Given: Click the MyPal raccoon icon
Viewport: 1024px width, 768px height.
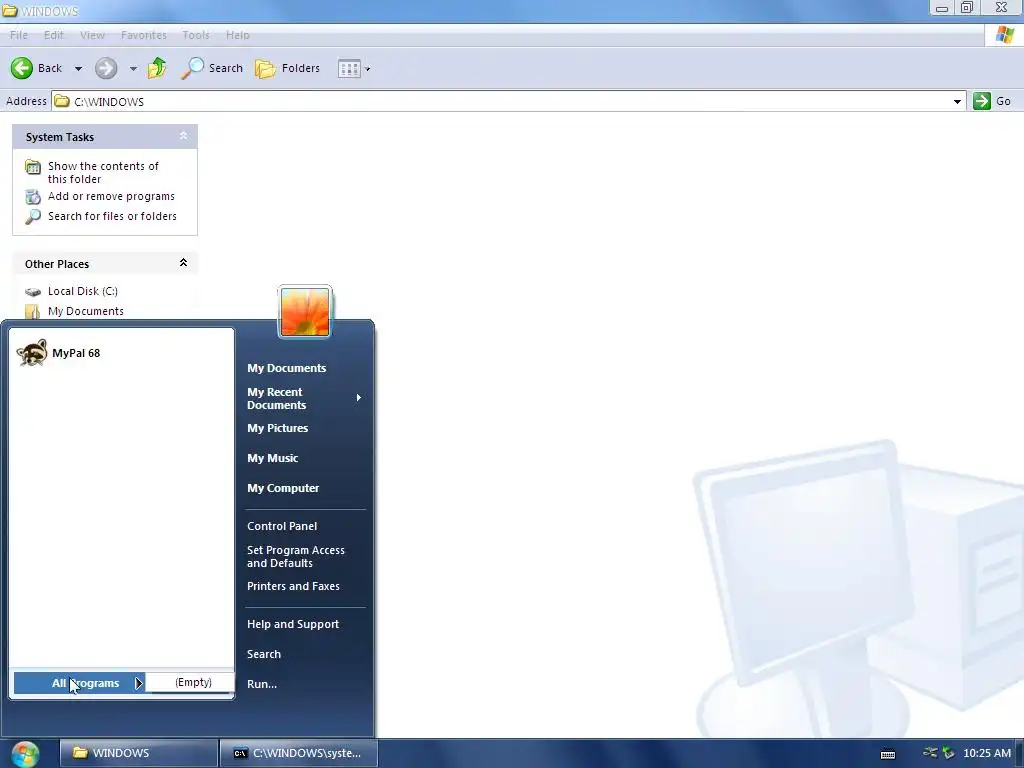Looking at the screenshot, I should (32, 353).
